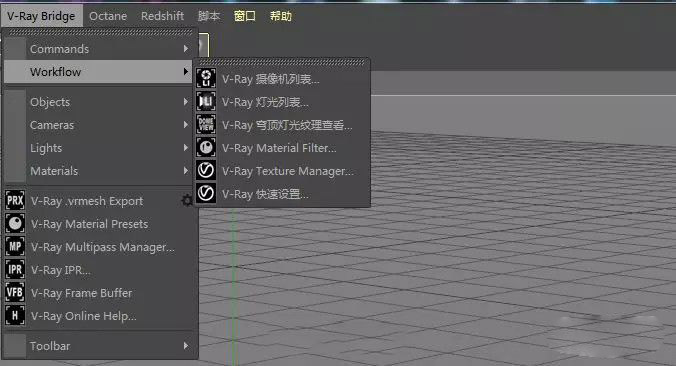Select V-Ray 摄像机列表 entry

point(282,79)
